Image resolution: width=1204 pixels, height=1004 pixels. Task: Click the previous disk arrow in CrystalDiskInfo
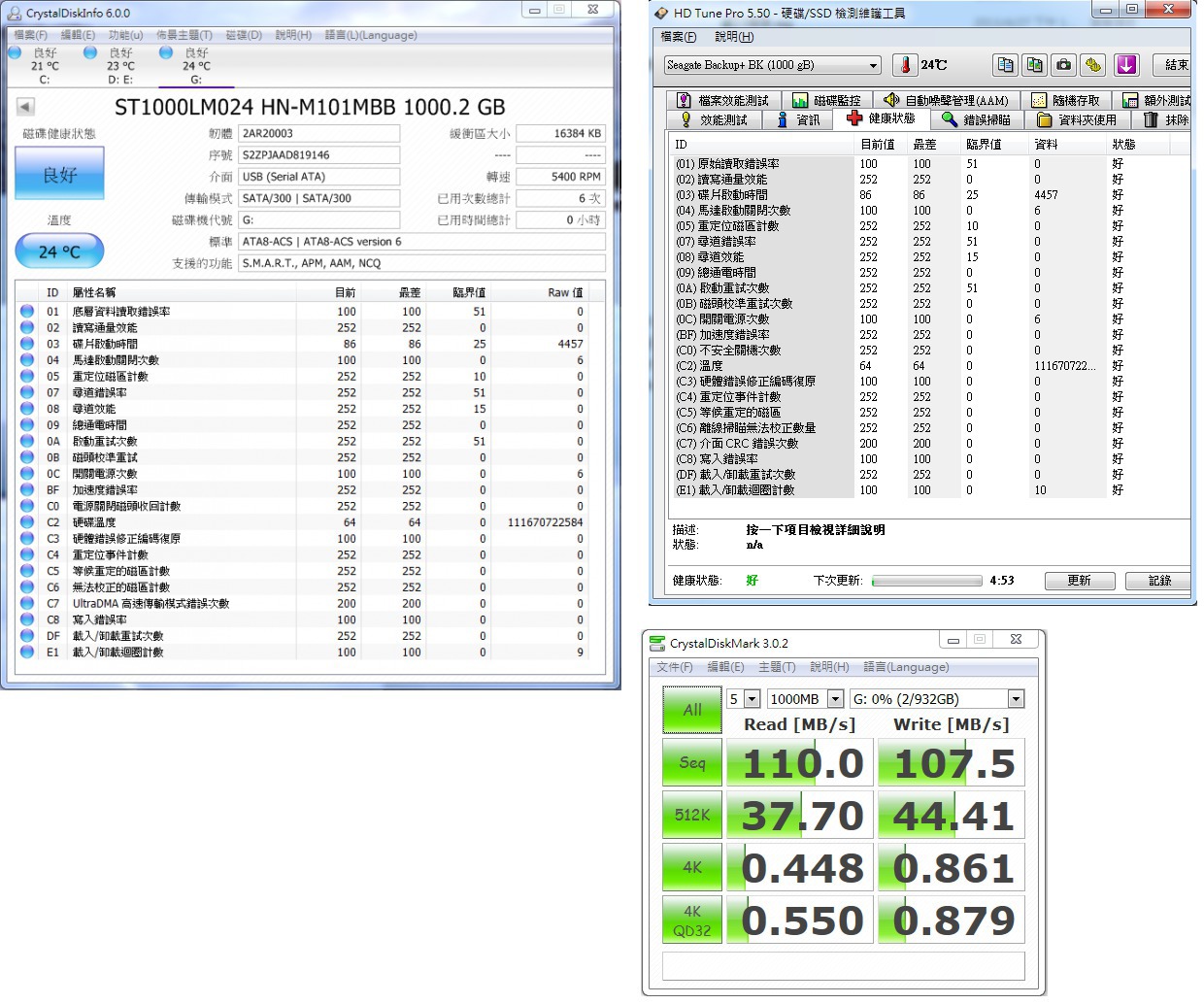pos(26,107)
